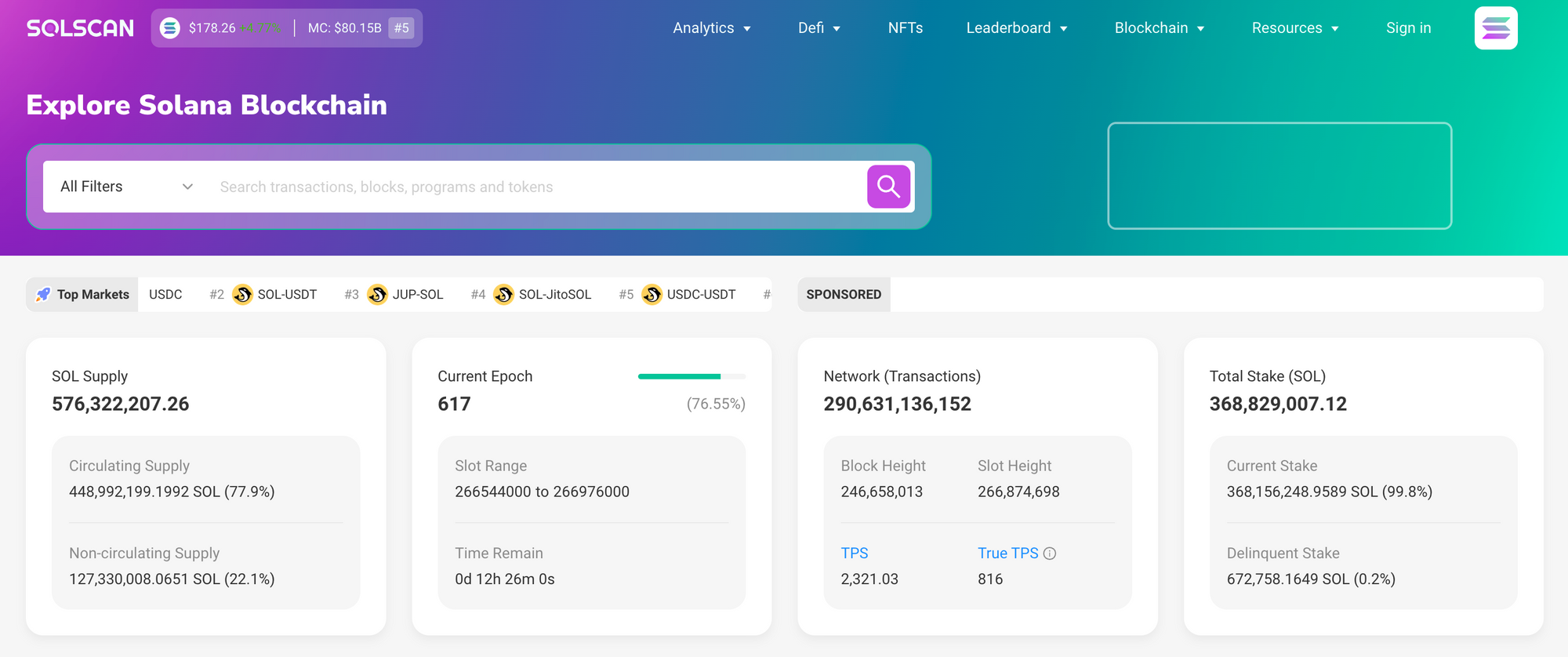Click the True TPS info icon
Screen dimensions: 1568x657
tap(1050, 554)
